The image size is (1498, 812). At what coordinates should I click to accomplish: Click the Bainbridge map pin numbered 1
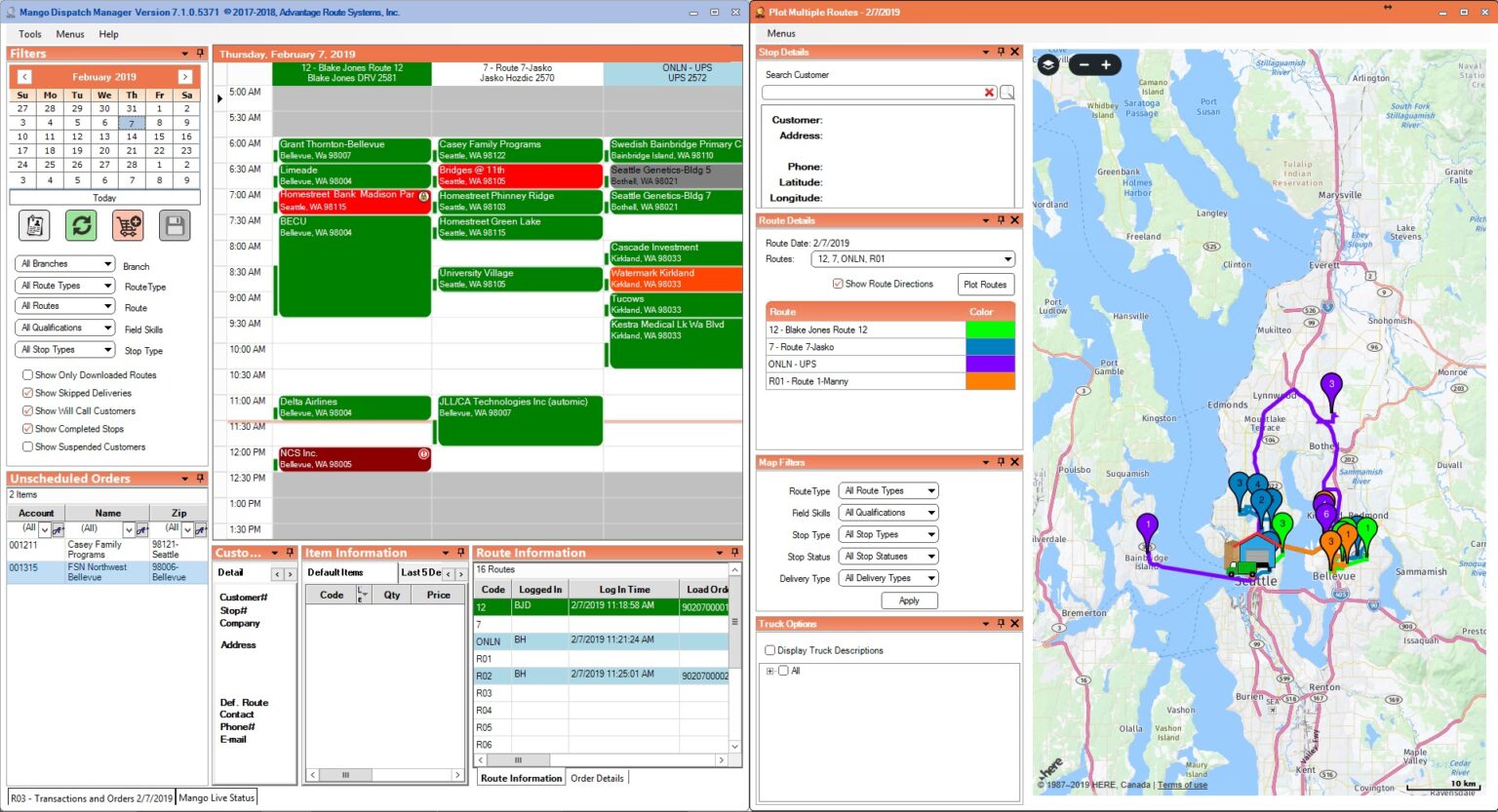point(1148,526)
